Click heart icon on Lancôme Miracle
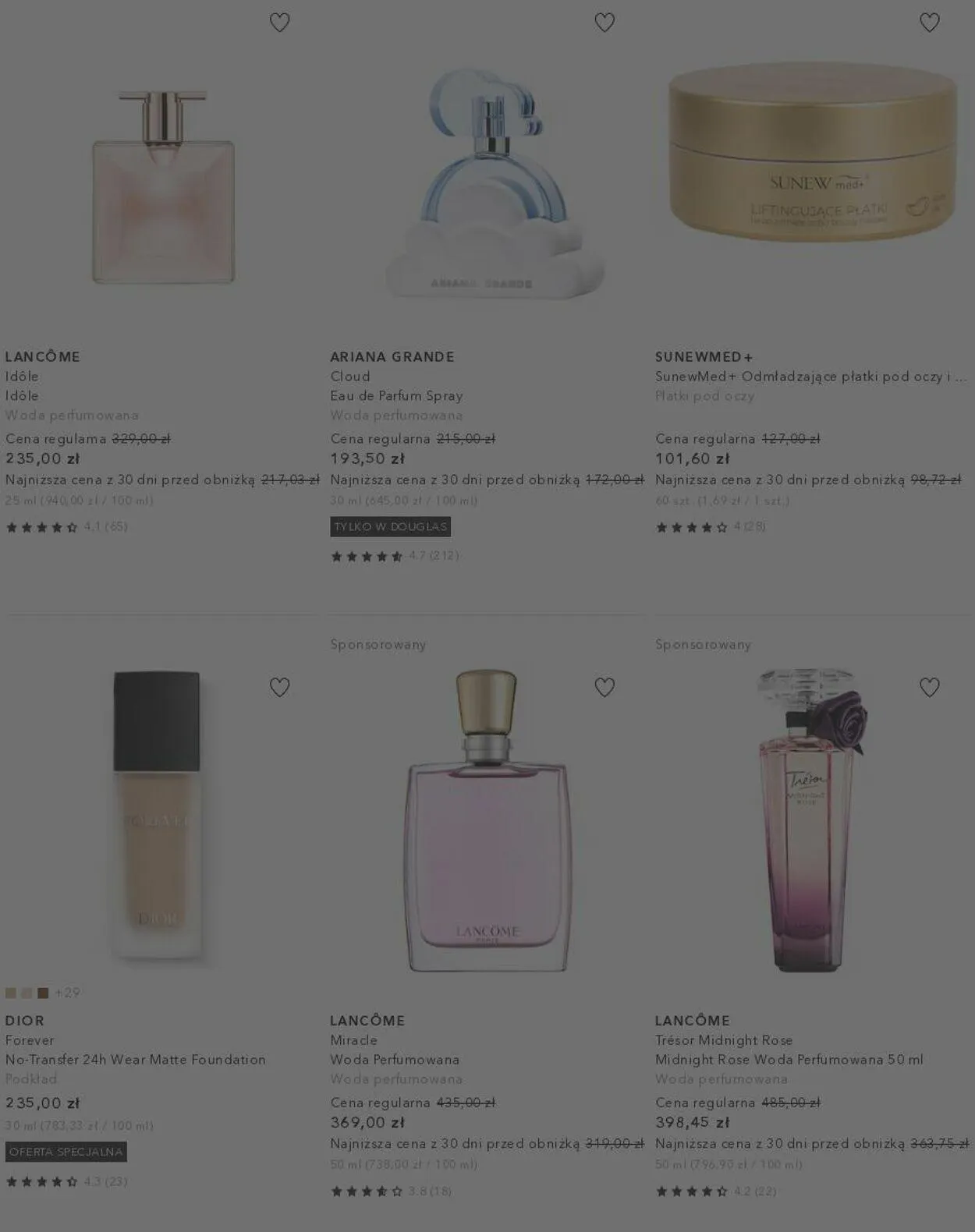The image size is (975, 1232). 604,687
